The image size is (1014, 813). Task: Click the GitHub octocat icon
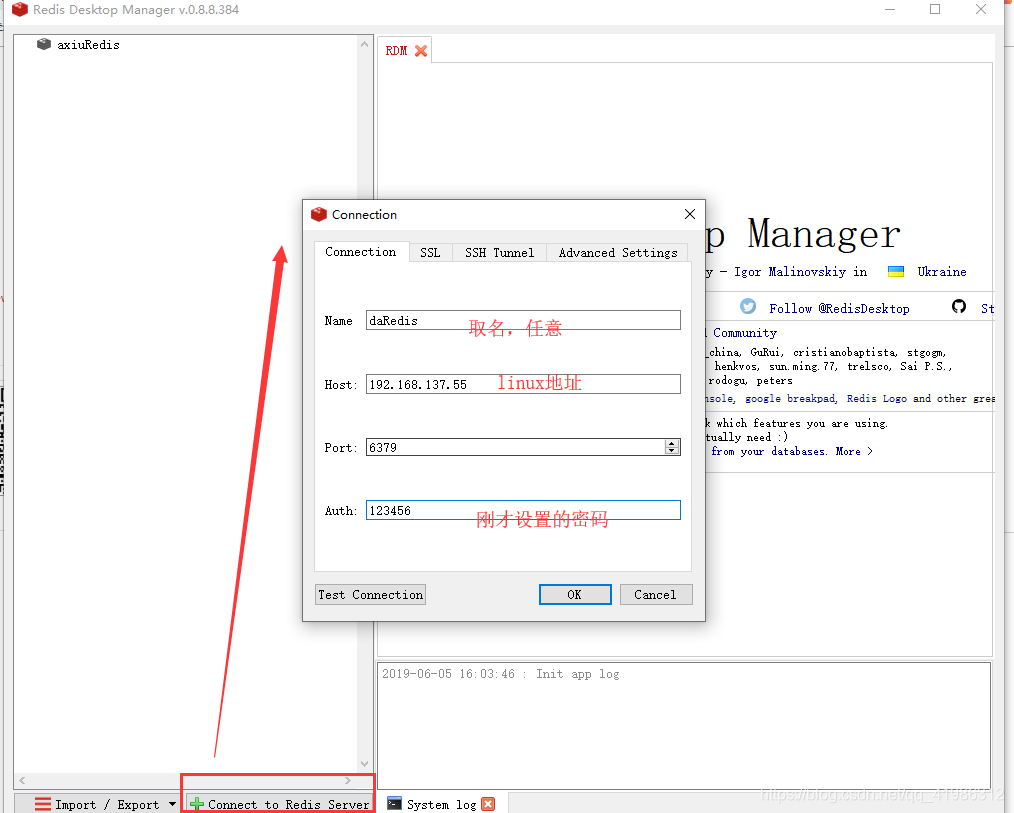[x=959, y=307]
